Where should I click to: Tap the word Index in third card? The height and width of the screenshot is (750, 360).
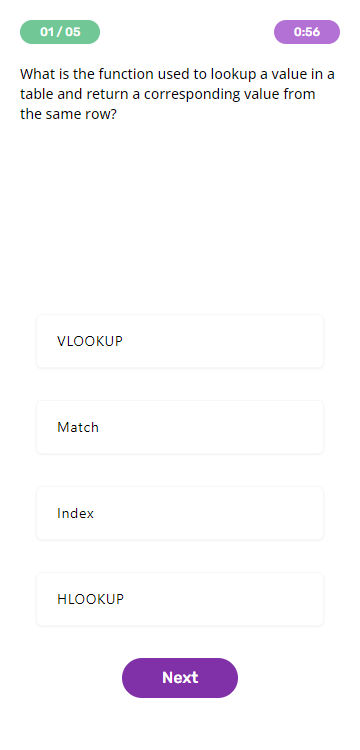tap(76, 513)
